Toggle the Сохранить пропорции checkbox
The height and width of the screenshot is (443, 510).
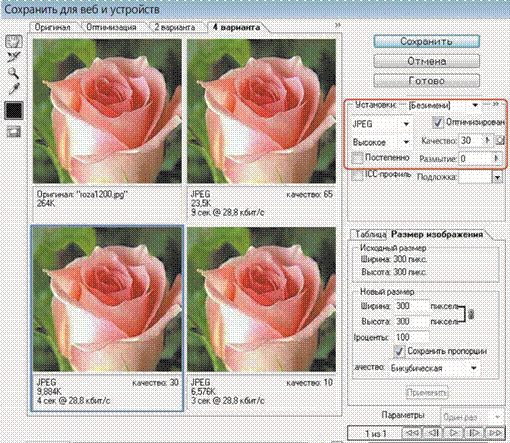[399, 351]
